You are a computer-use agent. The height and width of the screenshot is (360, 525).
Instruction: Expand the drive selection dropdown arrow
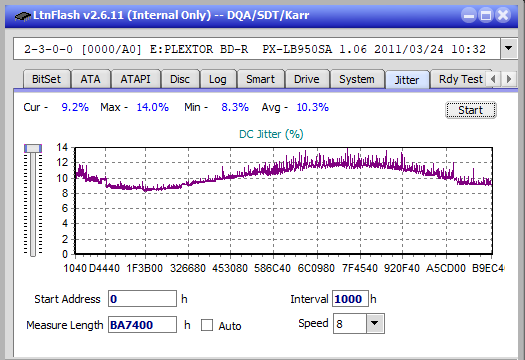click(508, 49)
